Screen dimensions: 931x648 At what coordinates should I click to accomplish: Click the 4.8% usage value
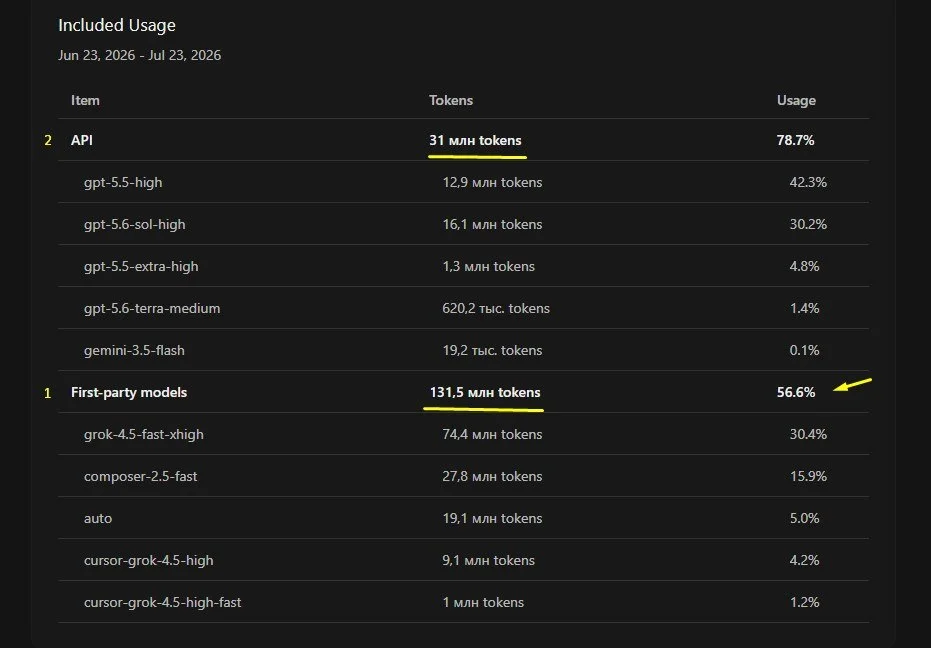click(805, 266)
